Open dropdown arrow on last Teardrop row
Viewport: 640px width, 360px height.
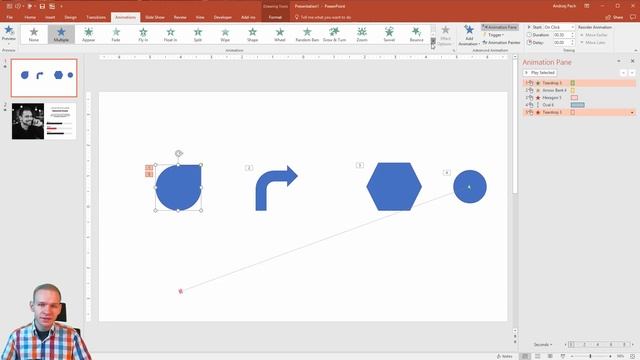point(632,112)
